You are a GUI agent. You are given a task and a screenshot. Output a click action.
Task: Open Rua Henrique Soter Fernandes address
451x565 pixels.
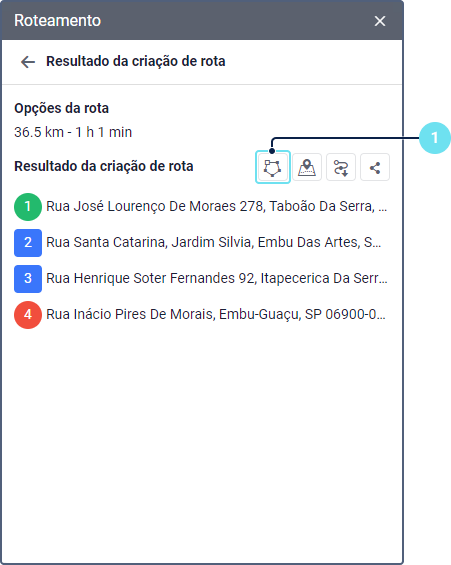point(216,279)
